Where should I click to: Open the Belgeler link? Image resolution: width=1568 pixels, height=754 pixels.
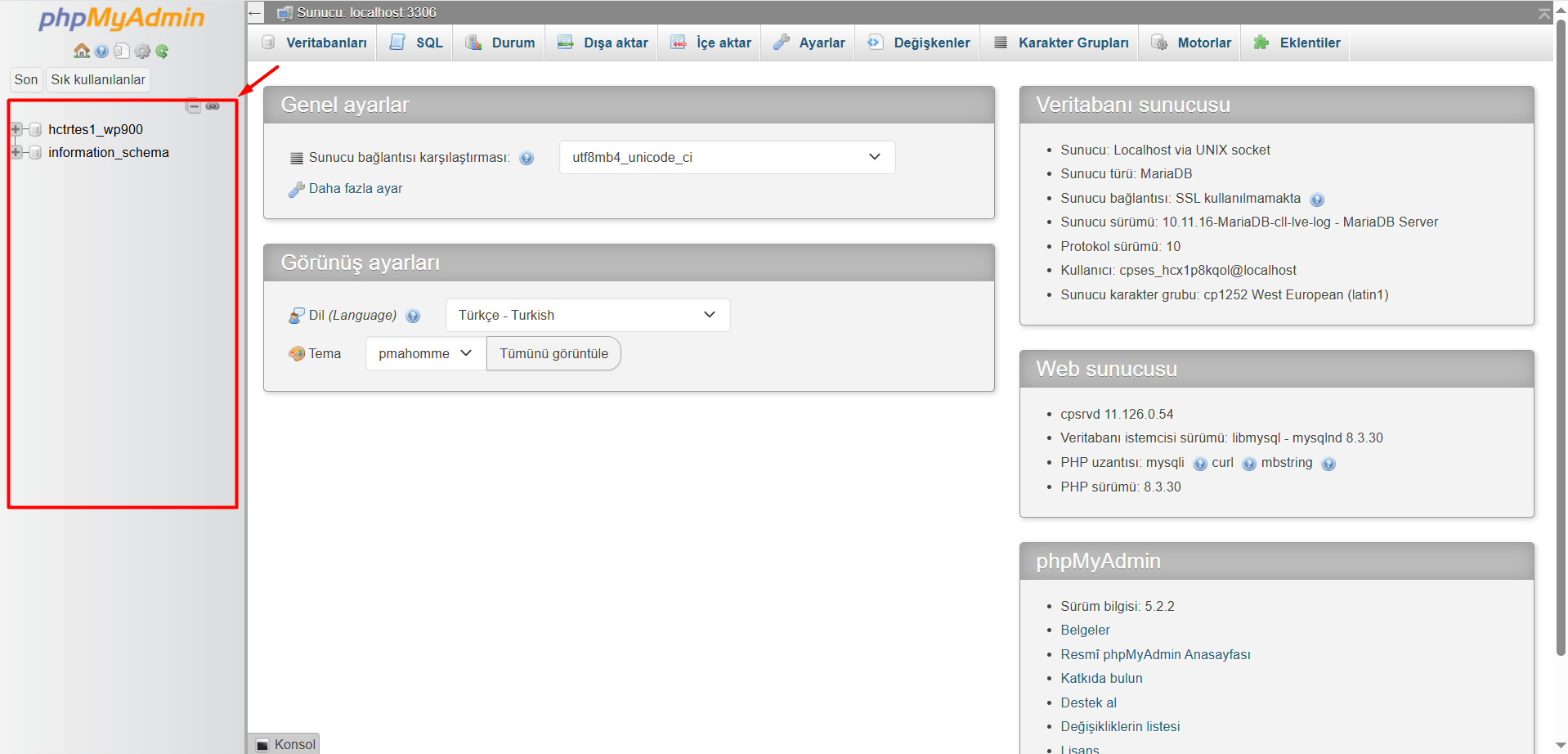point(1085,631)
